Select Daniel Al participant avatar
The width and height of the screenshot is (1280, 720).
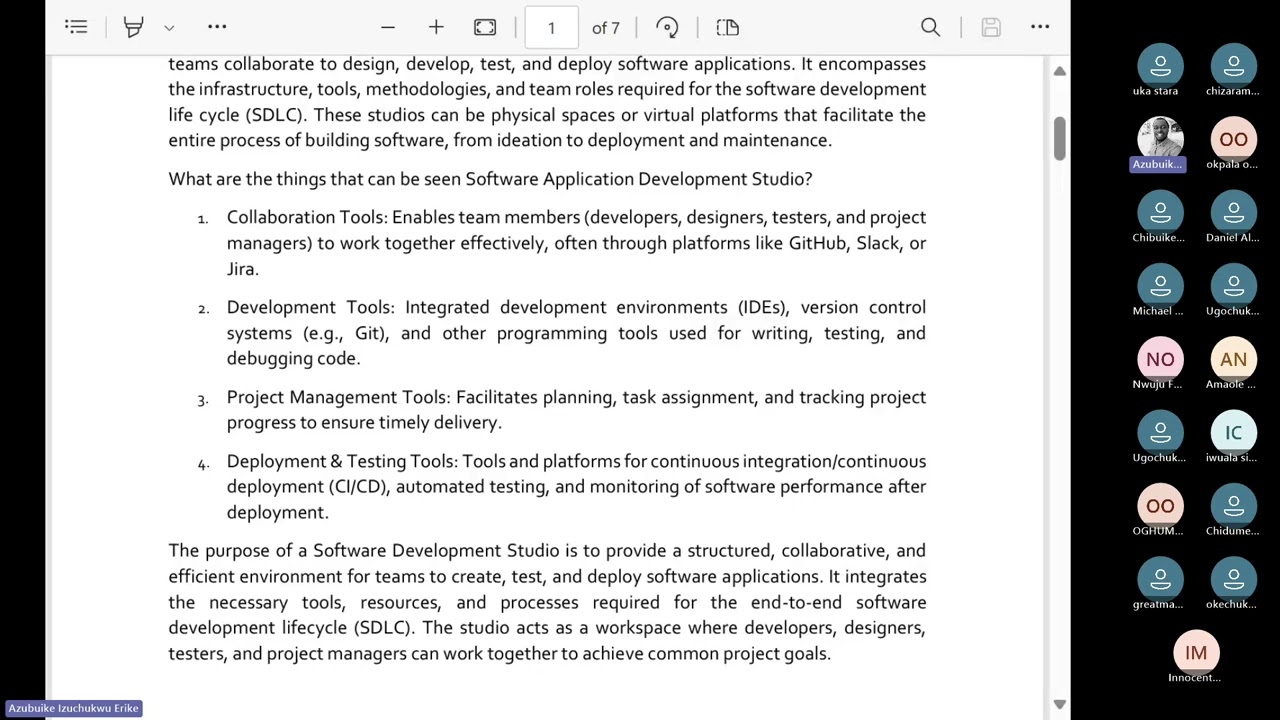[x=1233, y=212]
